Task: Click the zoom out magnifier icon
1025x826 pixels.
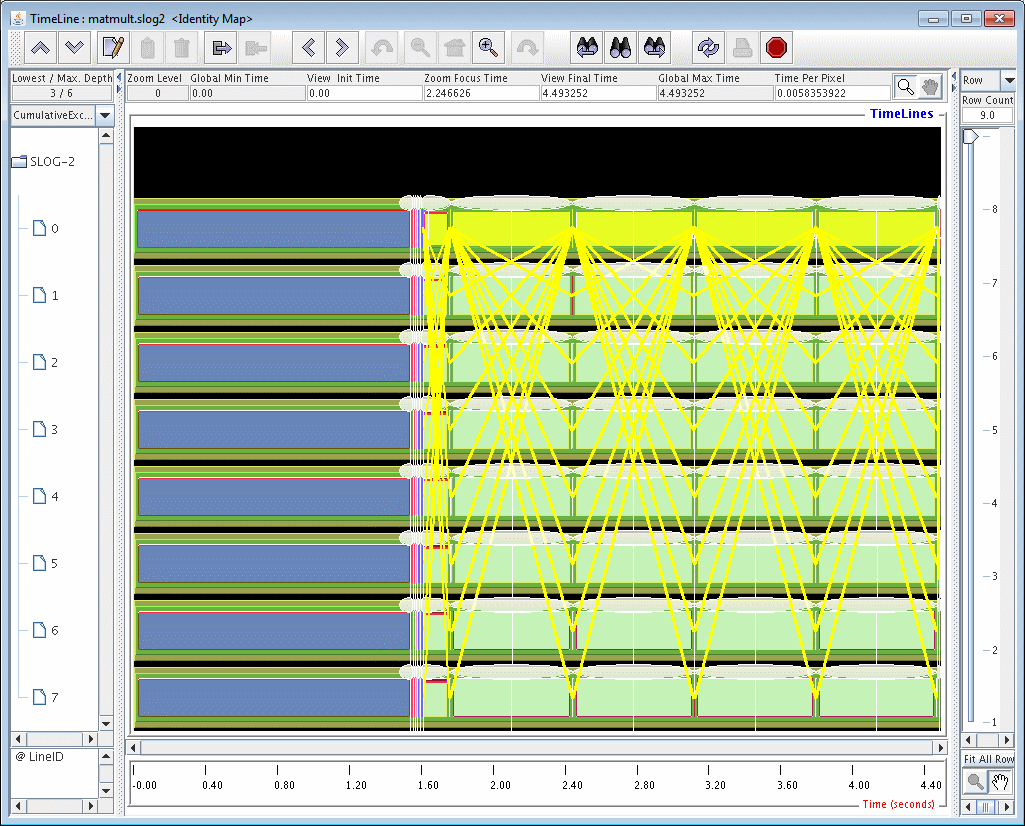Action: [420, 48]
